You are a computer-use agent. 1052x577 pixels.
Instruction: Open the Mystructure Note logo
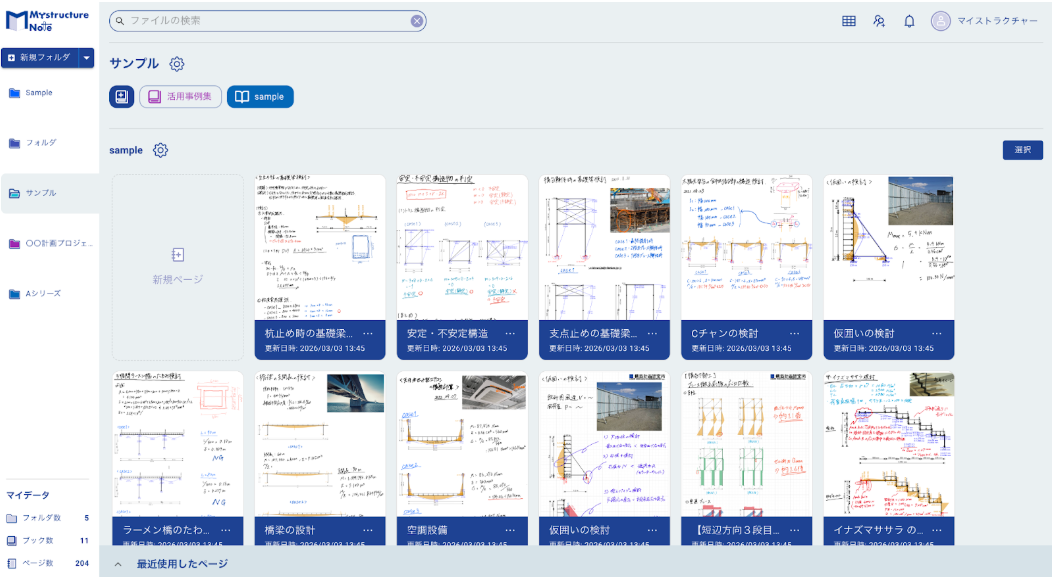(x=45, y=20)
